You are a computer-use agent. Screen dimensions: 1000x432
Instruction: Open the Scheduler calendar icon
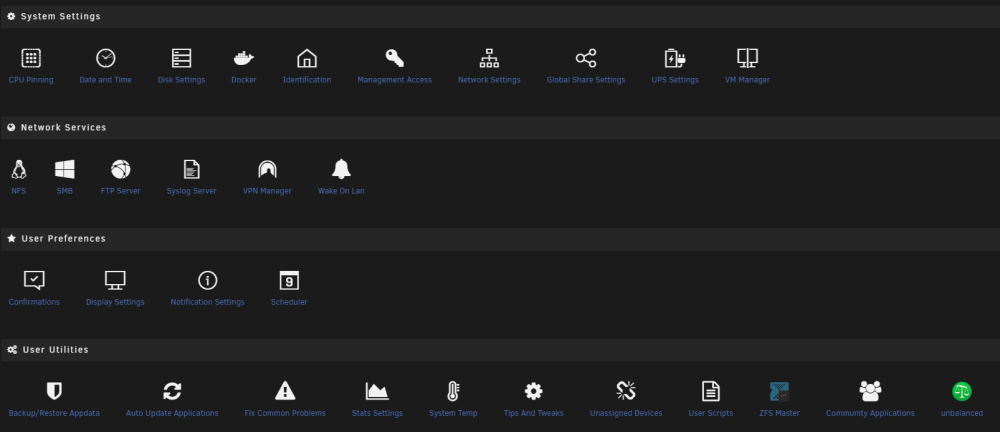pyautogui.click(x=289, y=280)
